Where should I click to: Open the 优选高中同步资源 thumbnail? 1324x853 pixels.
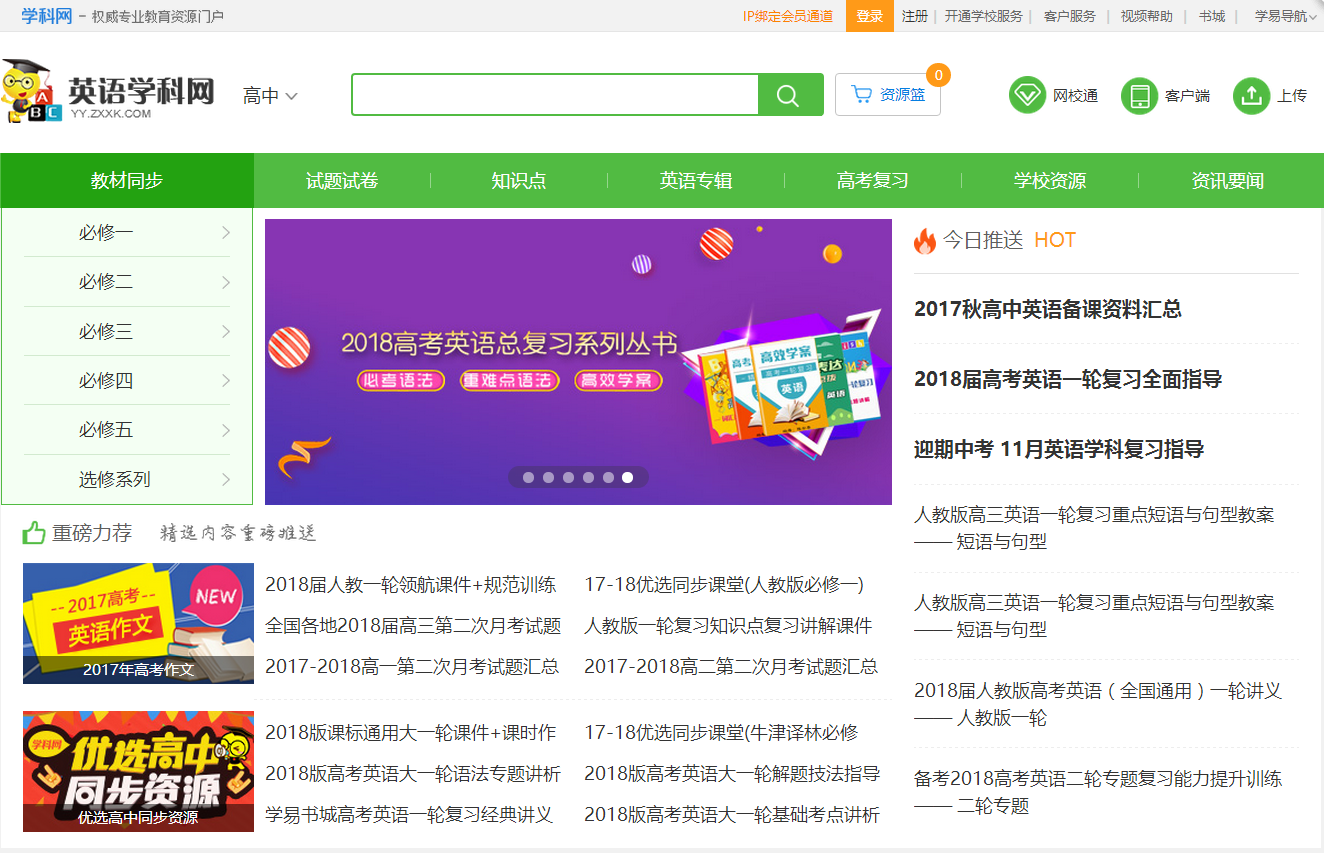pyautogui.click(x=138, y=771)
